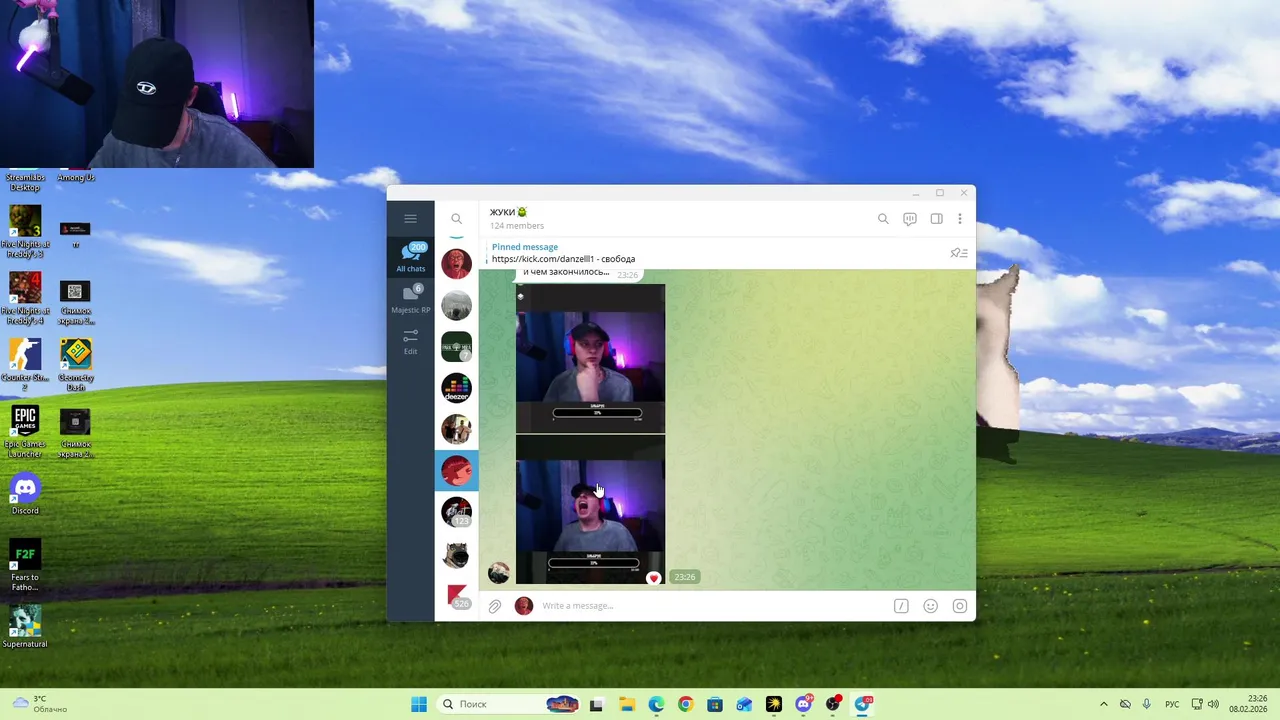1280x720 pixels.
Task: Select the currently highlighted red avatar chat
Action: [x=456, y=470]
